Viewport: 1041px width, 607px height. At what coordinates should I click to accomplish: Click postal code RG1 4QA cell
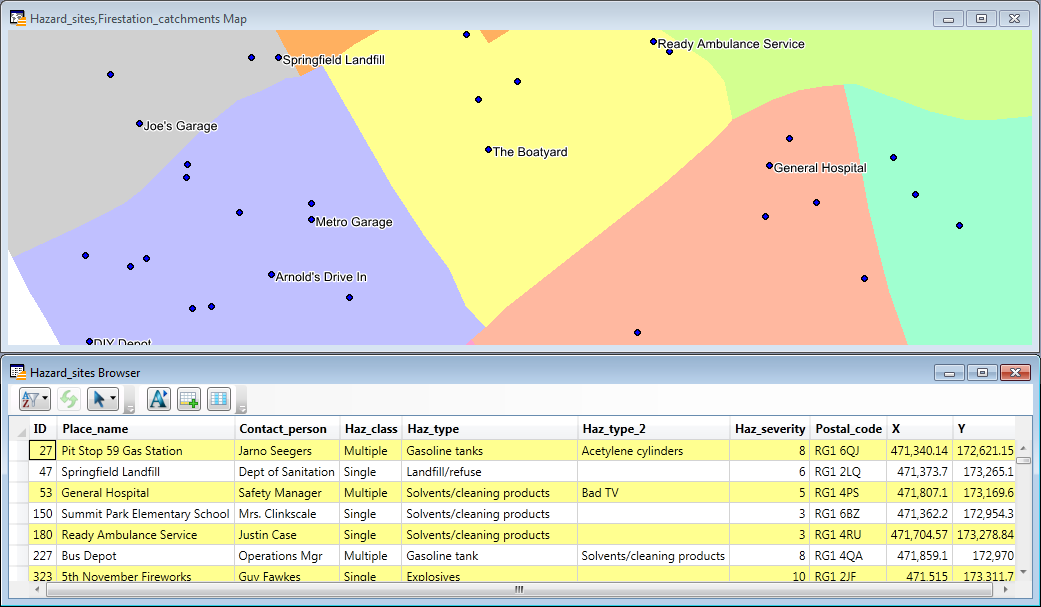pyautogui.click(x=848, y=556)
